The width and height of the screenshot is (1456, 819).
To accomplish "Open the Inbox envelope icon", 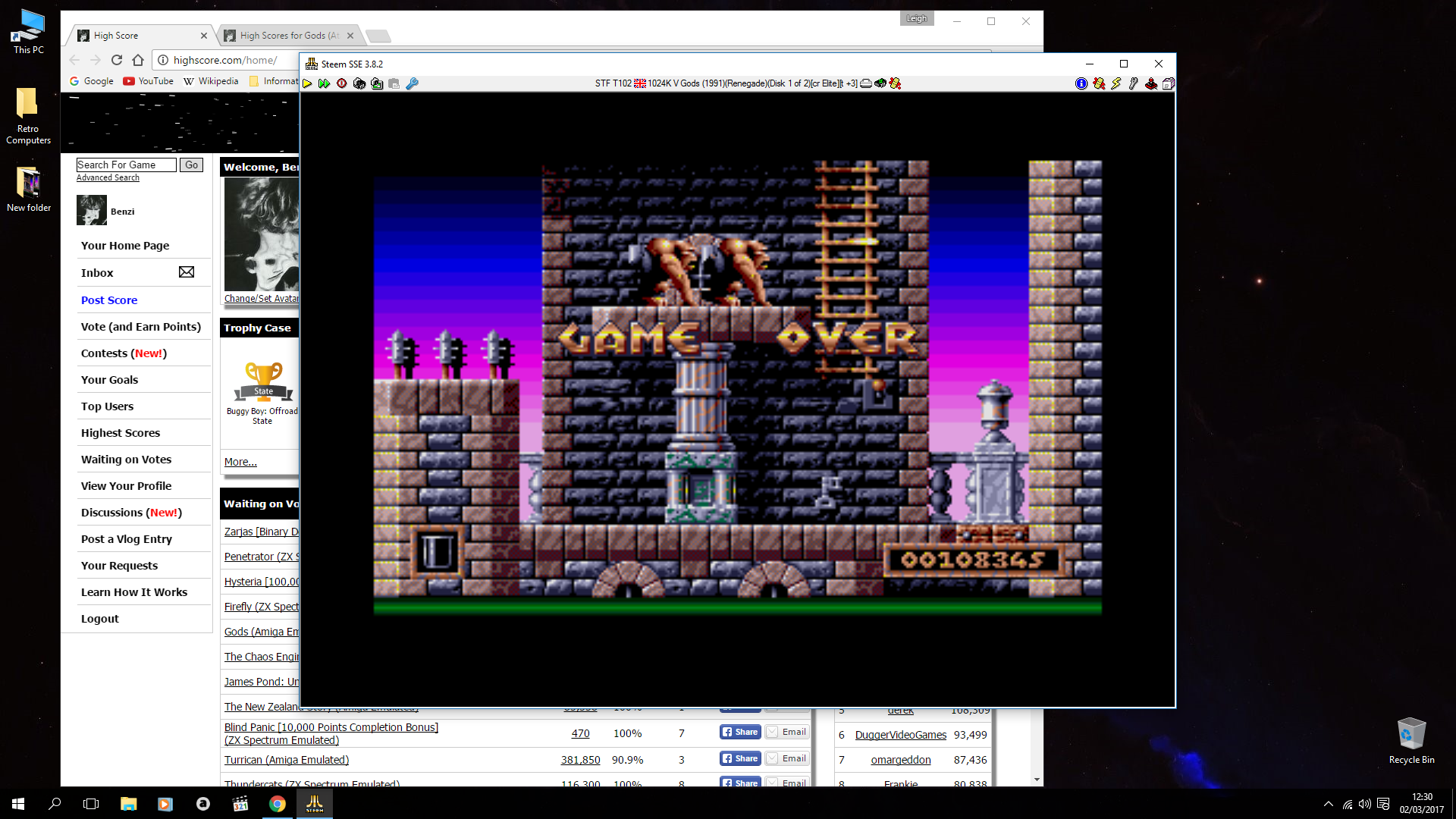I will coord(187,272).
